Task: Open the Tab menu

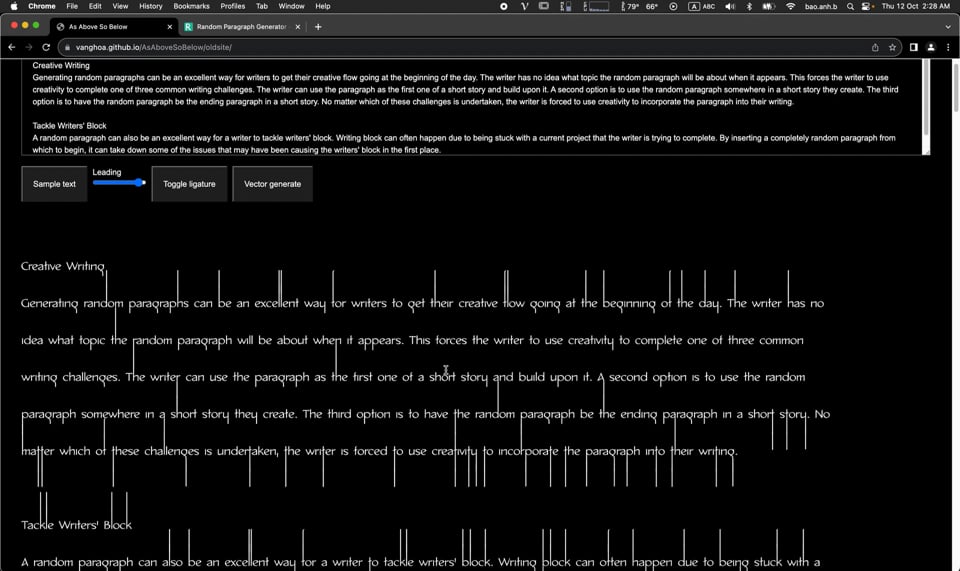Action: click(x=262, y=6)
